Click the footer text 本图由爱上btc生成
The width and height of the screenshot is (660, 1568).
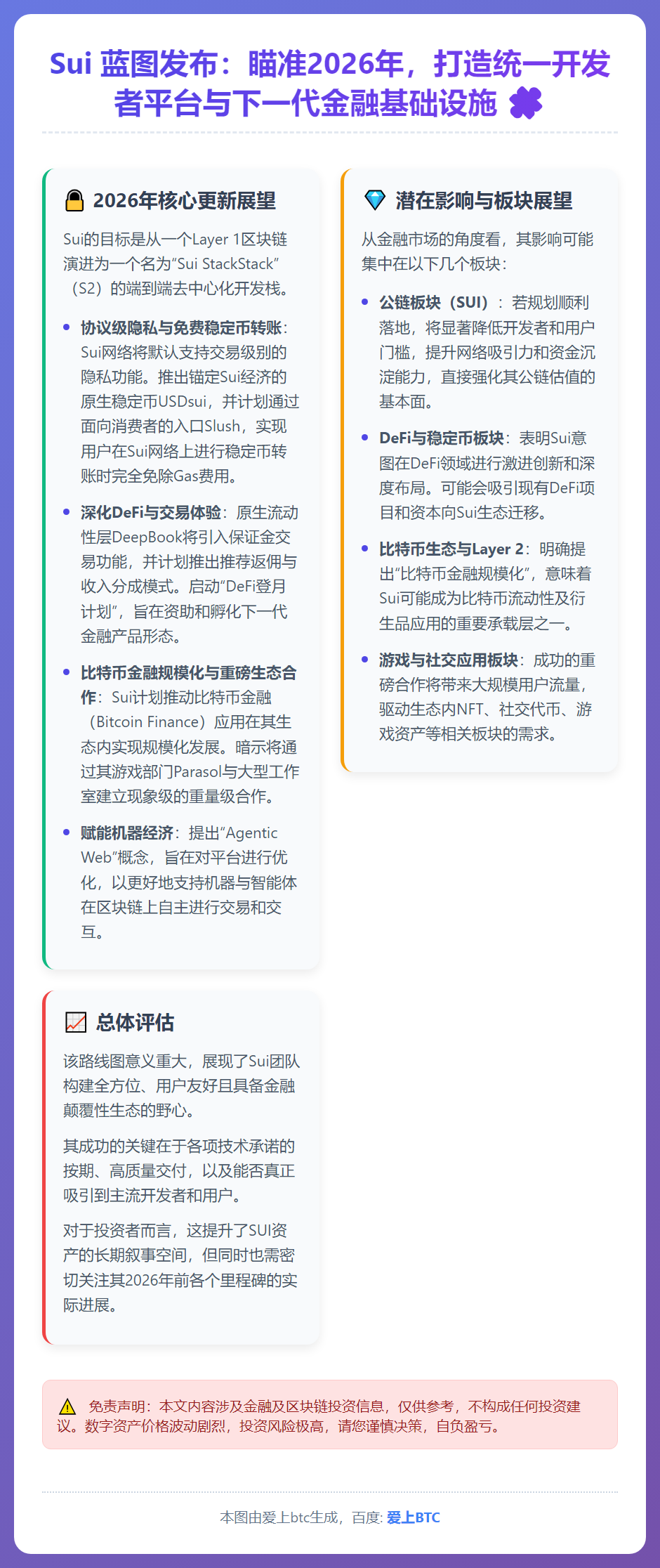[279, 1517]
